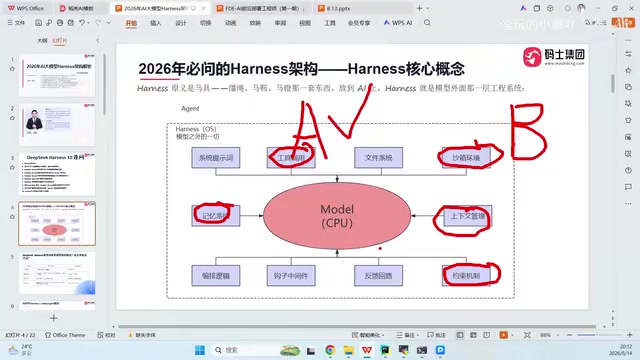Switch to the 切换 ribbon tab
The height and width of the screenshot is (360, 640).
tap(206, 23)
